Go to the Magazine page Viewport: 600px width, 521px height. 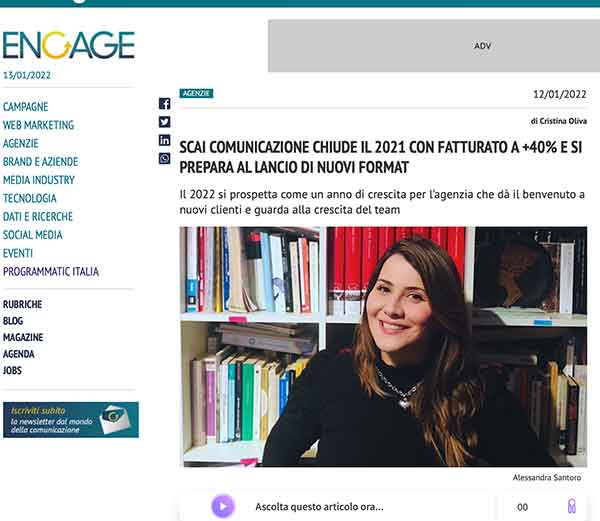[x=23, y=337]
